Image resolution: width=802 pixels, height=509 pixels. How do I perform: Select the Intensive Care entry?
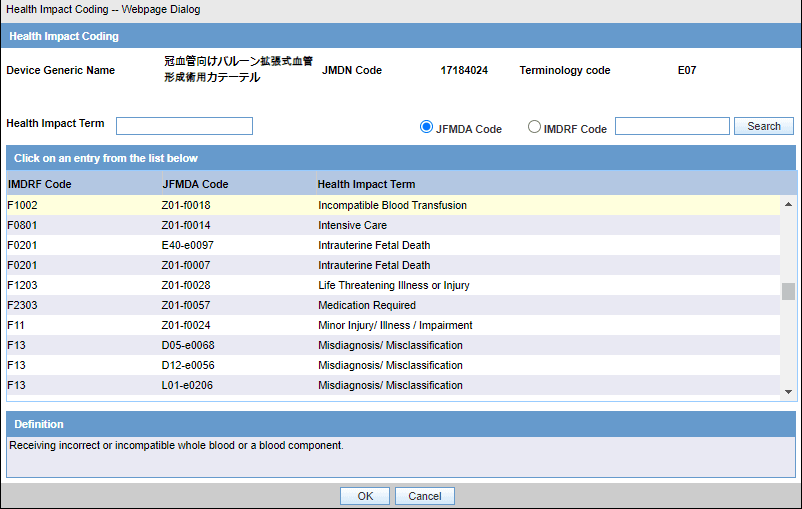pos(393,225)
